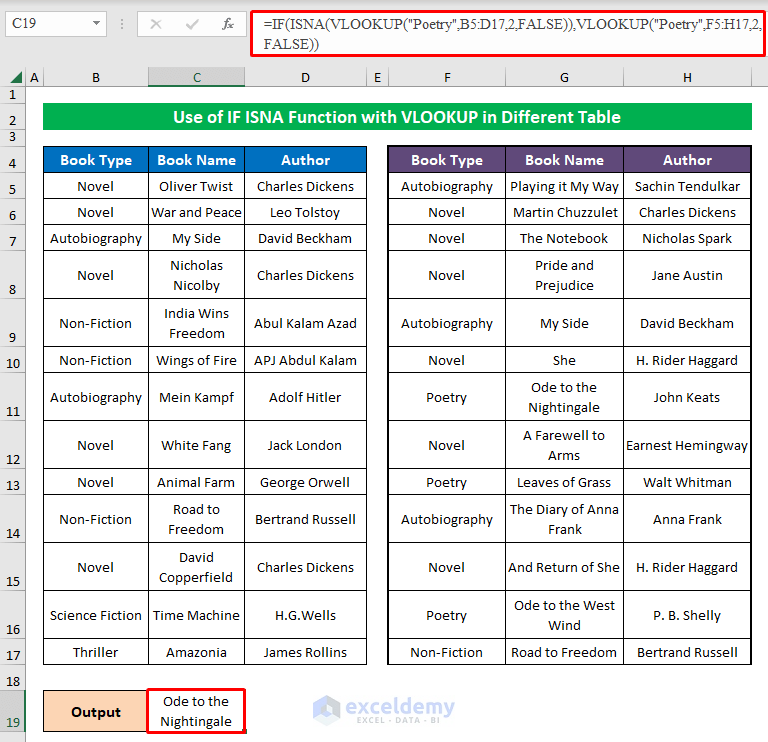Select the Mein Kampf cell
The height and width of the screenshot is (742, 768).
196,397
